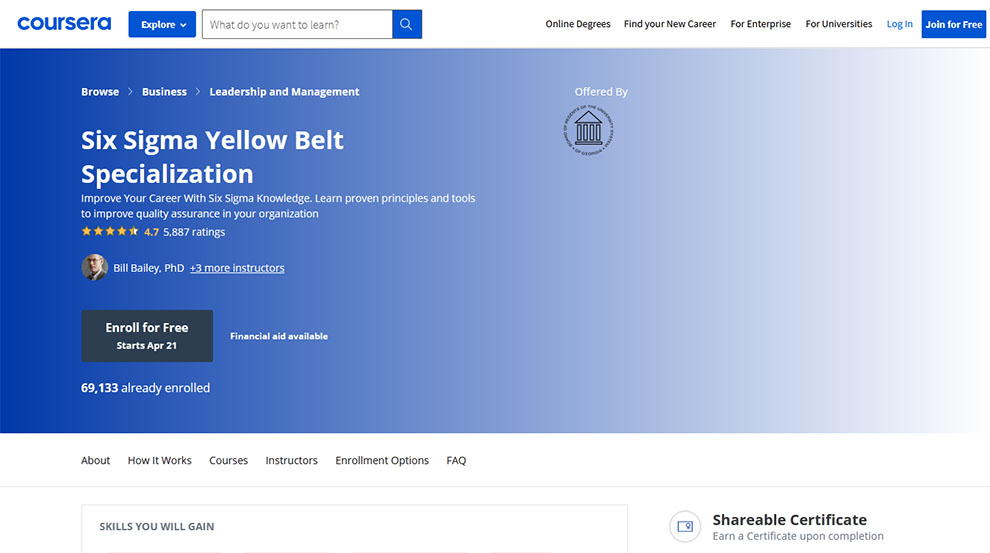Show +3 more instructors
This screenshot has width=990, height=553.
[x=237, y=268]
